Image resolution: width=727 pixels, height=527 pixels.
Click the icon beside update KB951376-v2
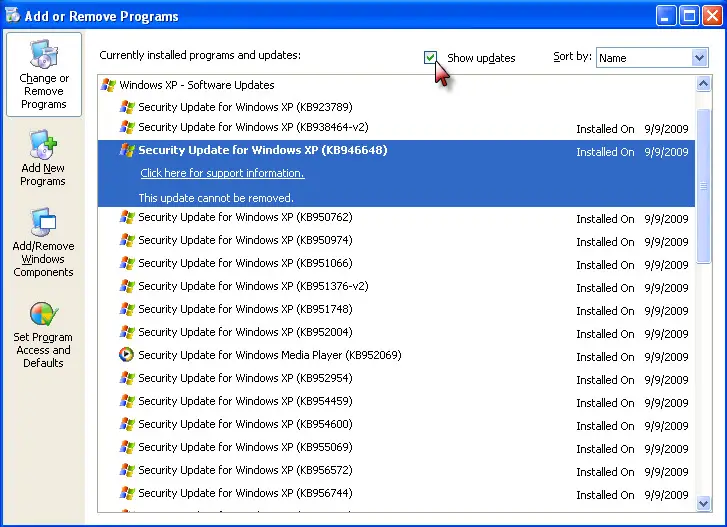pos(127,286)
